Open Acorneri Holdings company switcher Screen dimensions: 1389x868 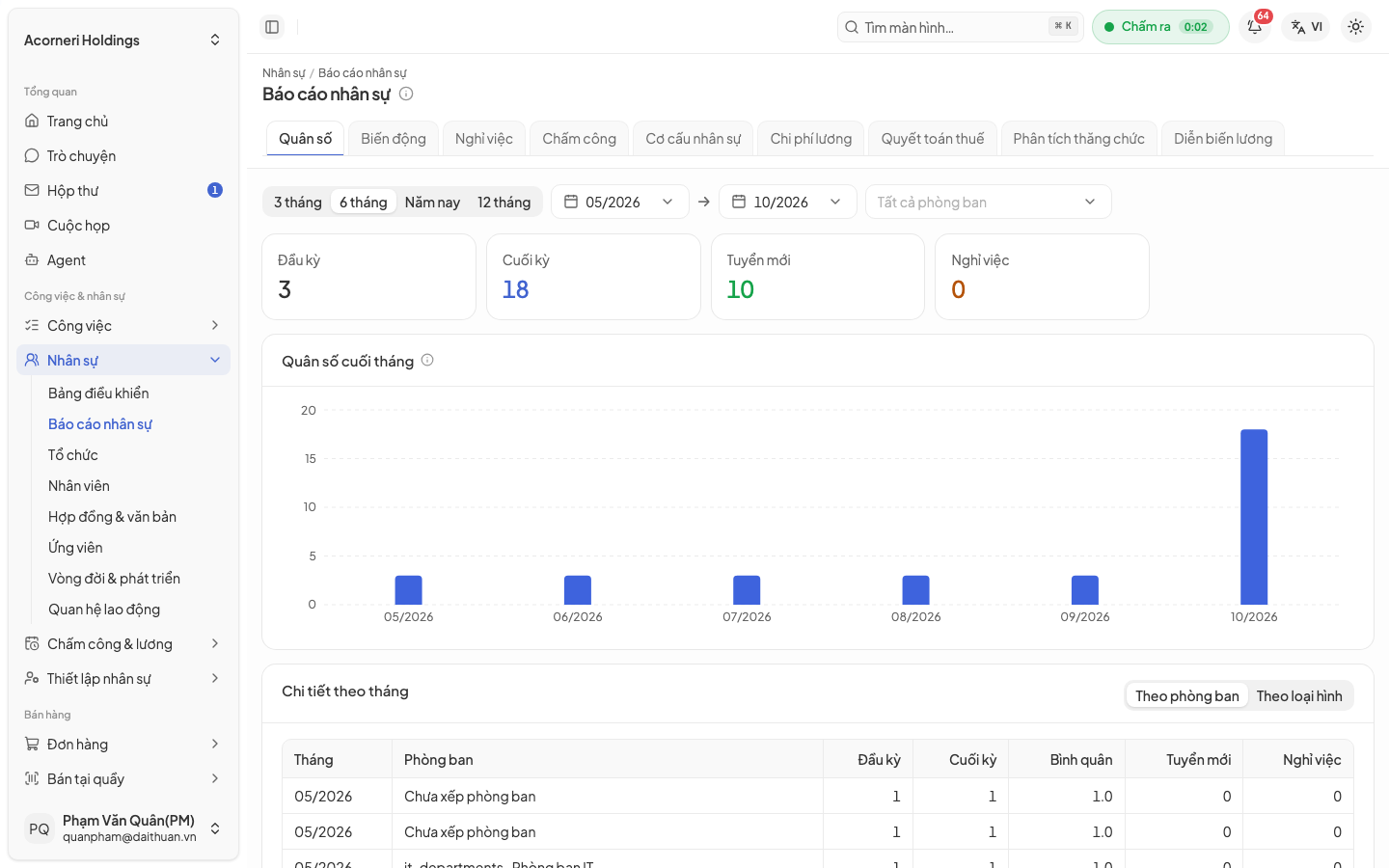point(123,40)
